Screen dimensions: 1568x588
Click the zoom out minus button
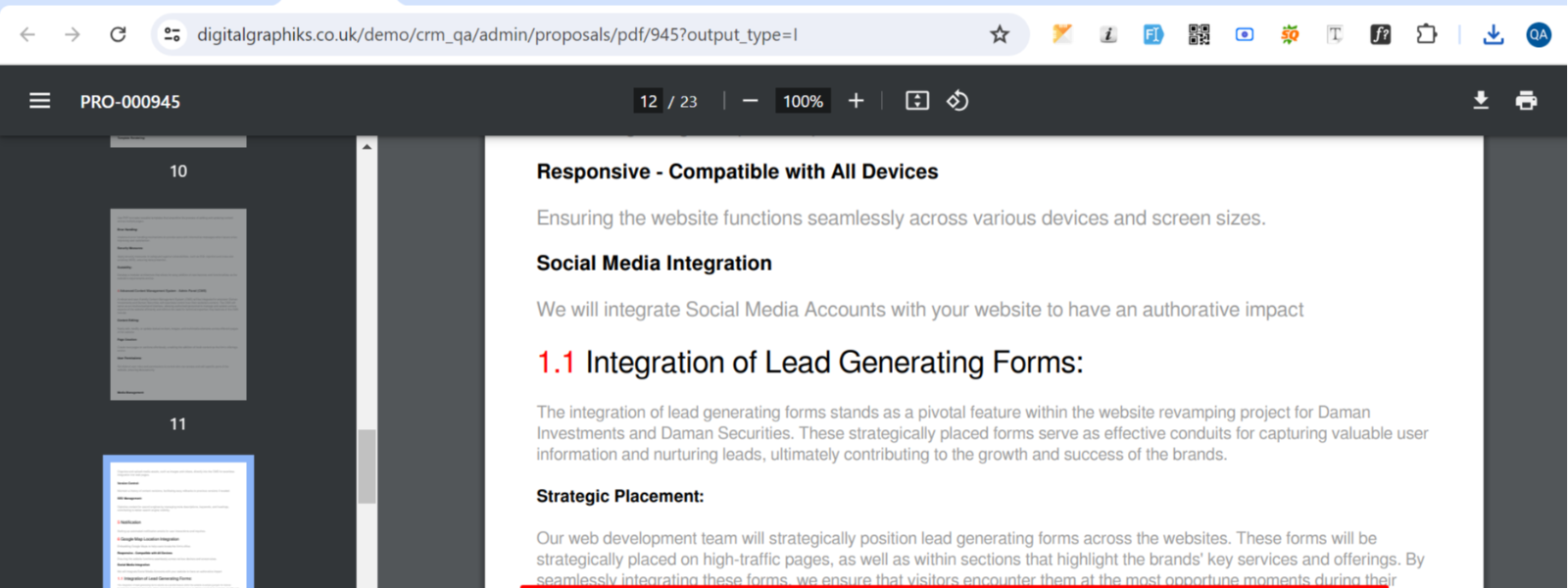(x=750, y=101)
